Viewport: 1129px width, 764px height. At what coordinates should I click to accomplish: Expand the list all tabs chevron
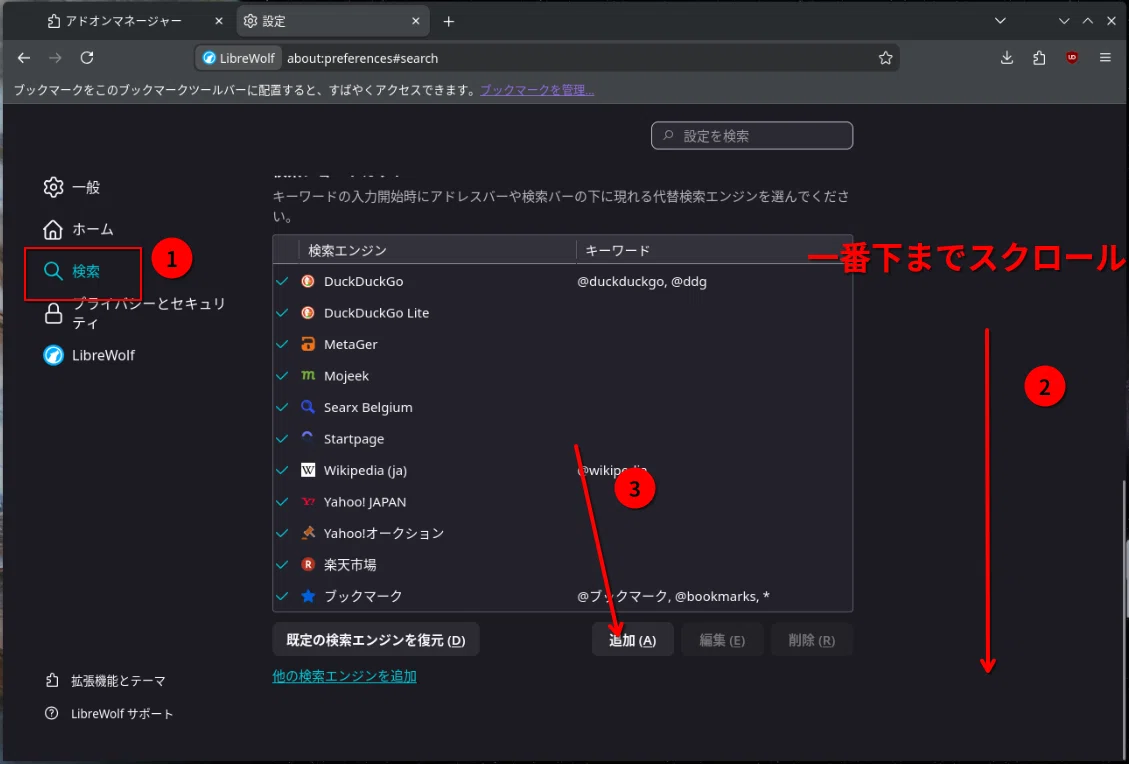click(x=999, y=21)
